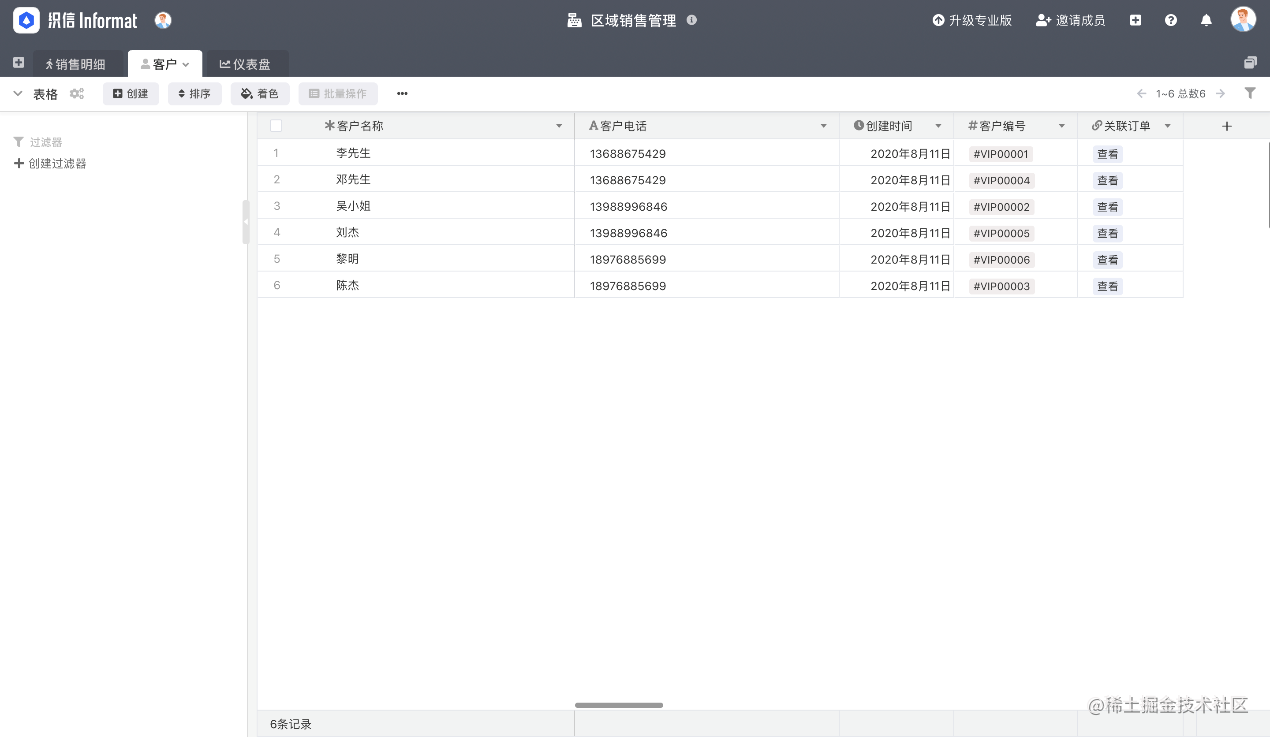Click 查看 for 邓先生 row

pos(1107,180)
